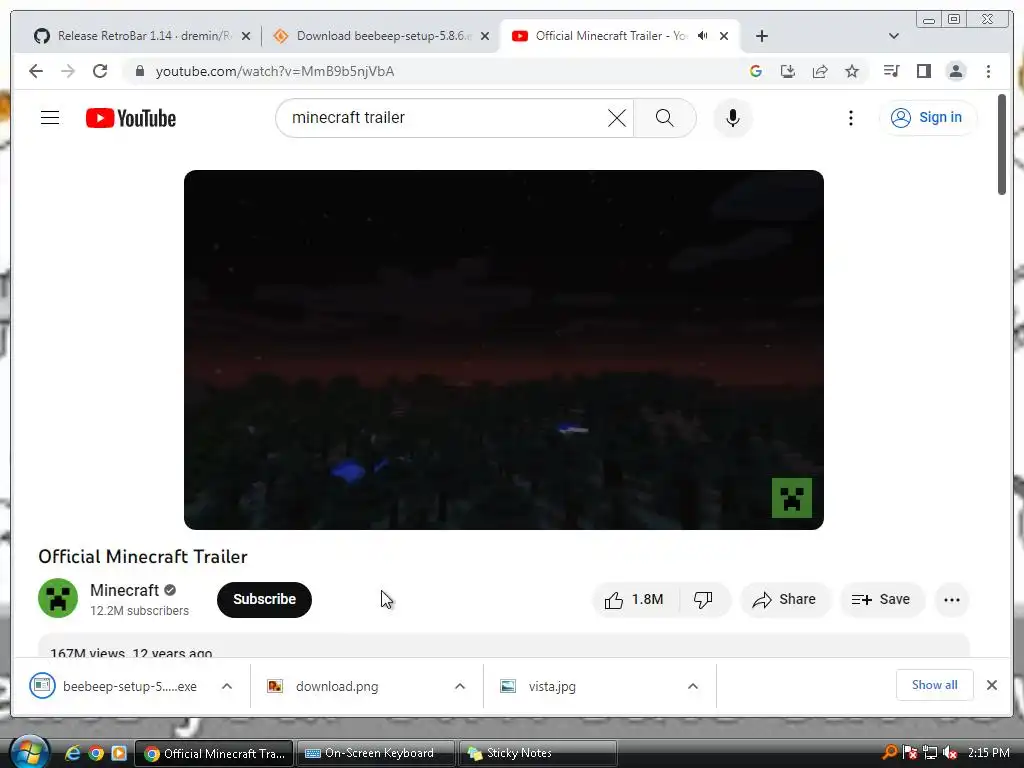Close the RetroBar tab

(246, 36)
